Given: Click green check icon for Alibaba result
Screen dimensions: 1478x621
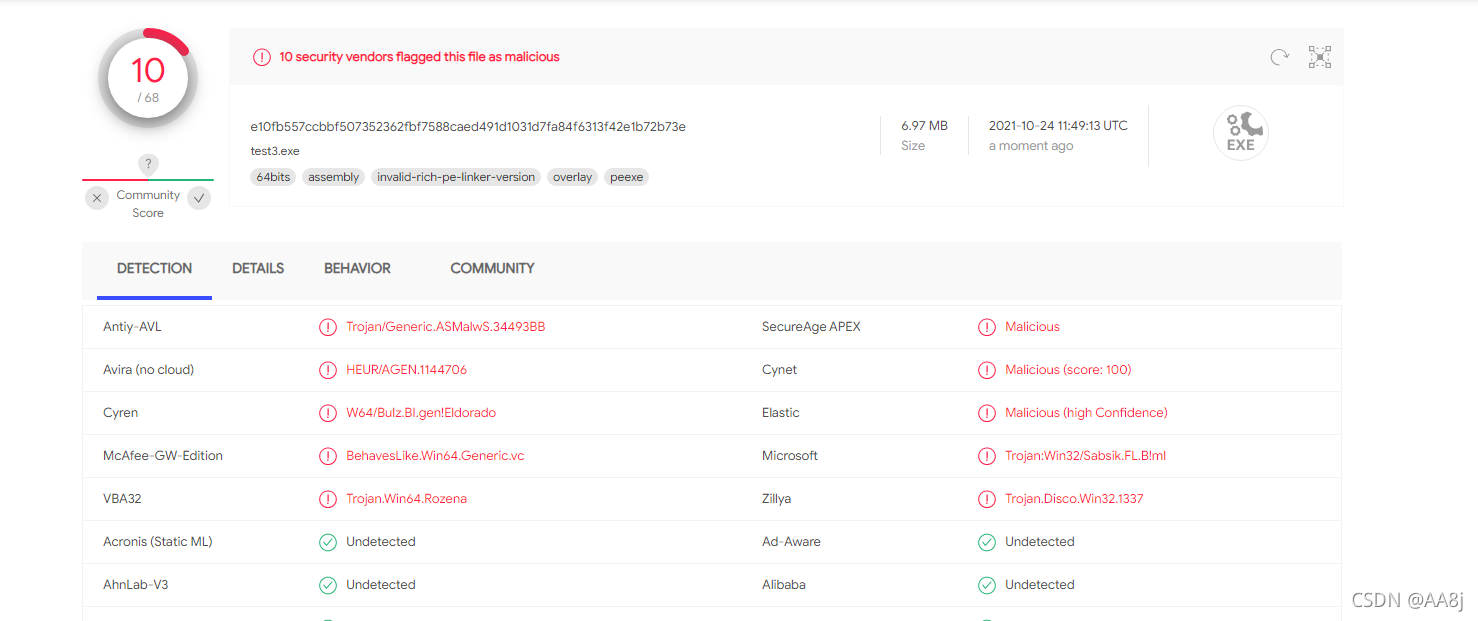Looking at the screenshot, I should point(987,585).
